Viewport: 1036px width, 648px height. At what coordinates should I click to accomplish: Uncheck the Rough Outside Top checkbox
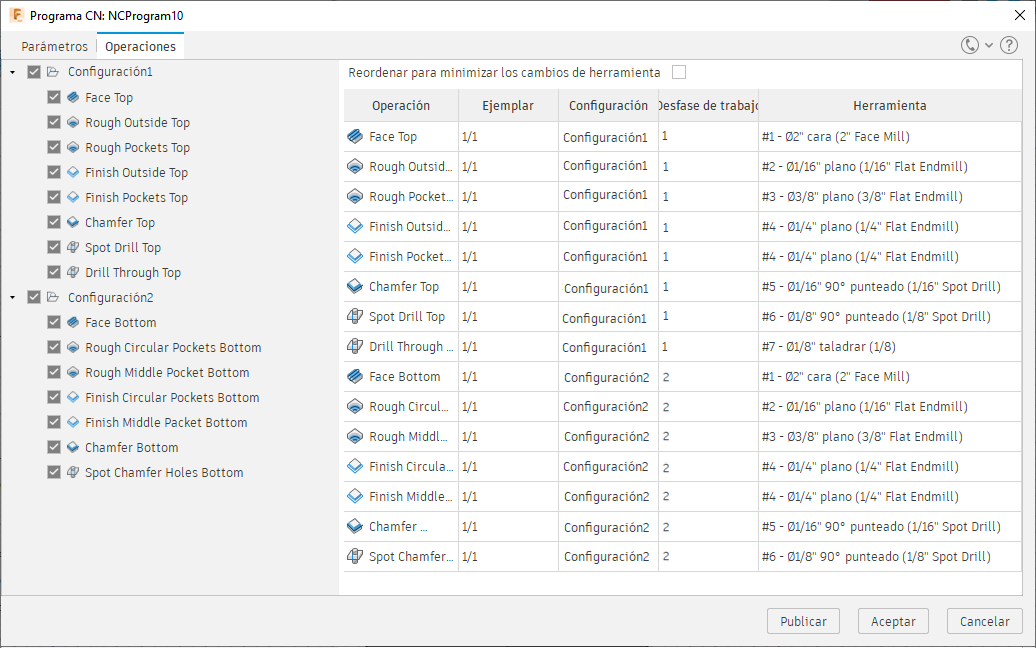coord(54,123)
